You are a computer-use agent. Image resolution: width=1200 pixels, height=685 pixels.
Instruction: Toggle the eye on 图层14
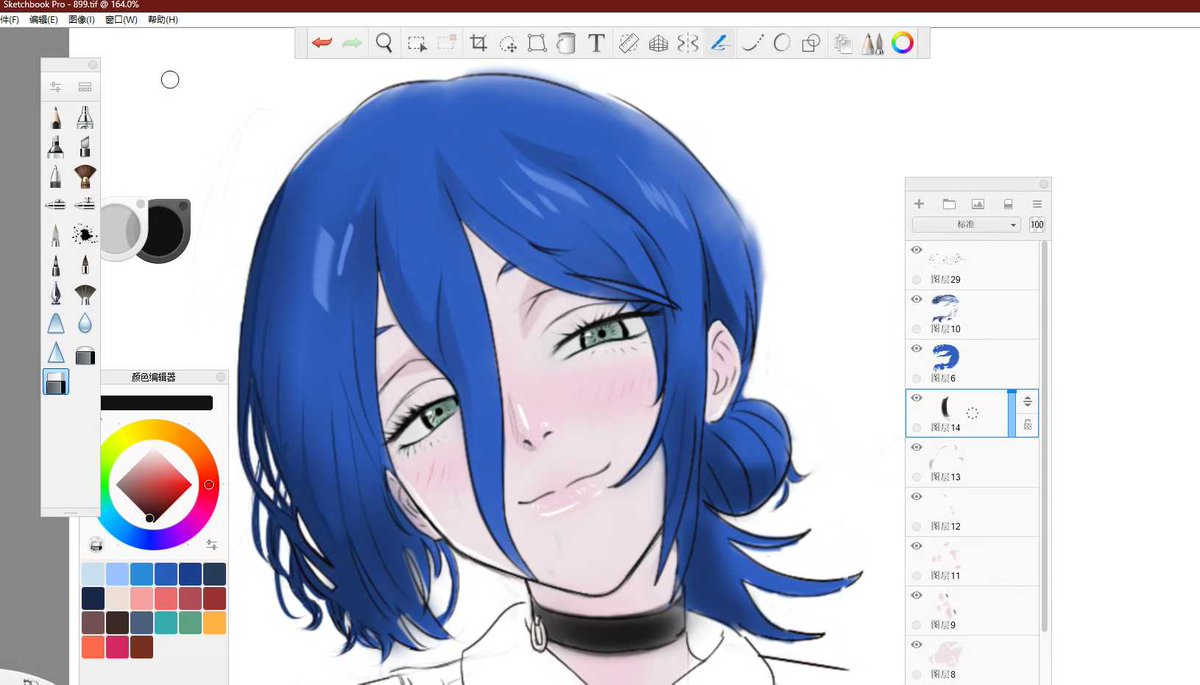pyautogui.click(x=916, y=398)
